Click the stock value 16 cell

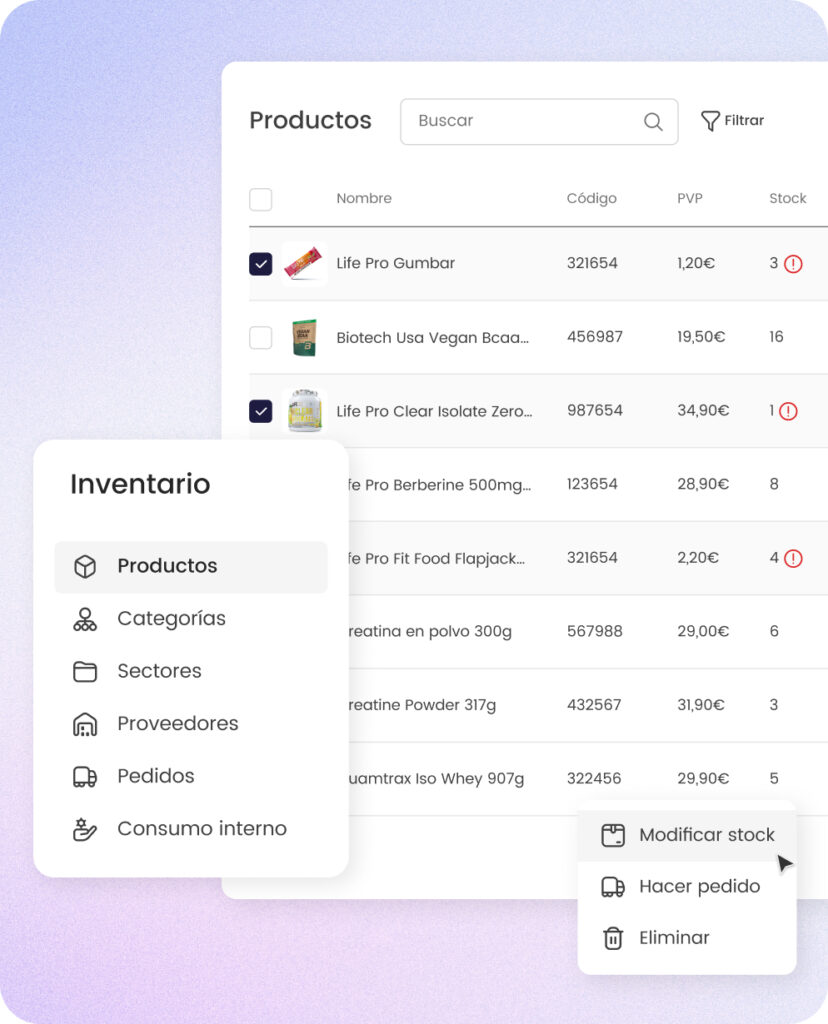(x=776, y=337)
